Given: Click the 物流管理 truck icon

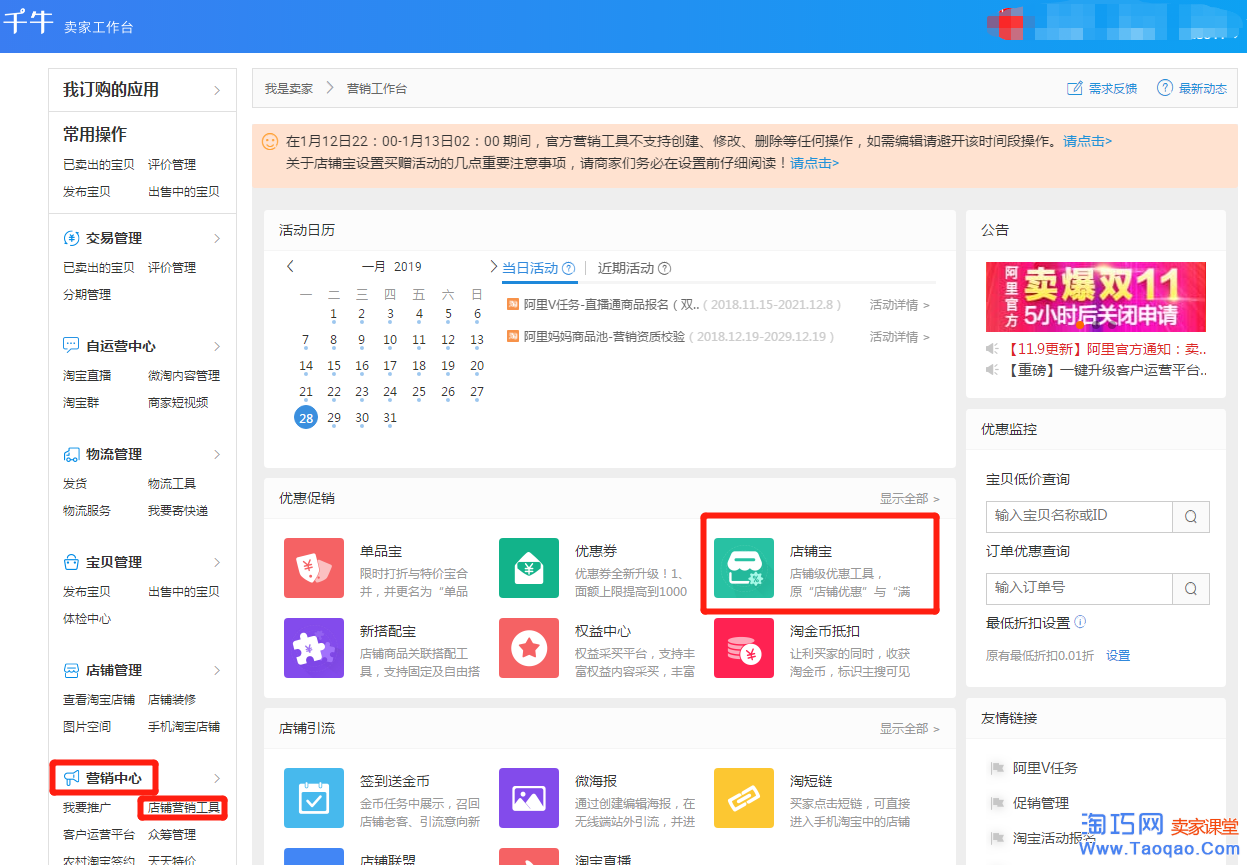Looking at the screenshot, I should tap(71, 454).
